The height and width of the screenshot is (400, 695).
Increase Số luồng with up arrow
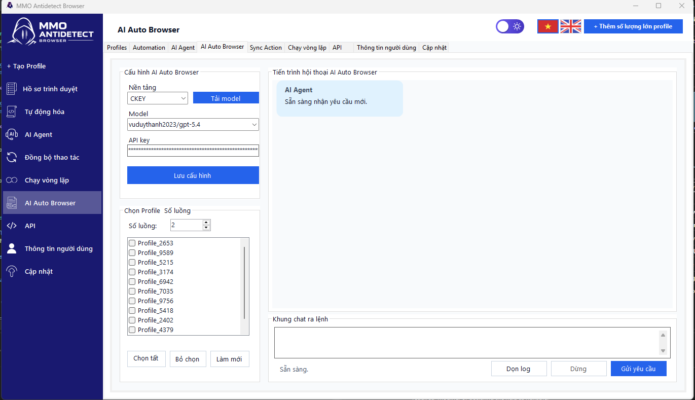[x=206, y=222]
